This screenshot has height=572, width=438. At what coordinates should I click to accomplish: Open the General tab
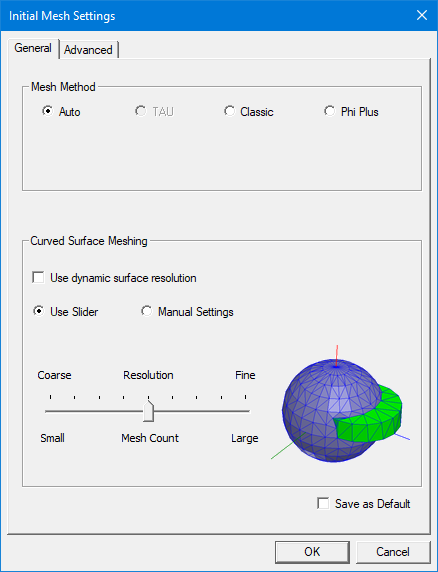[x=33, y=48]
